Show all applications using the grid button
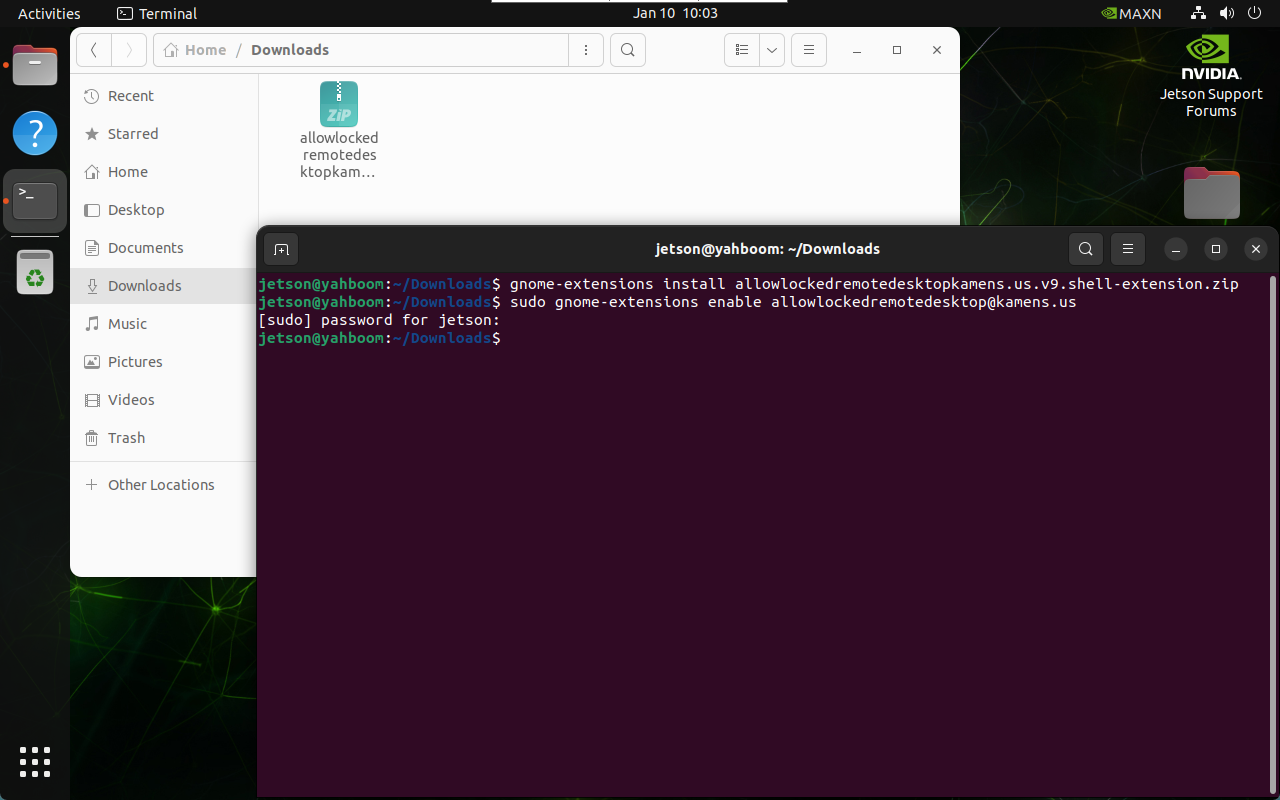The image size is (1280, 800). pyautogui.click(x=35, y=762)
